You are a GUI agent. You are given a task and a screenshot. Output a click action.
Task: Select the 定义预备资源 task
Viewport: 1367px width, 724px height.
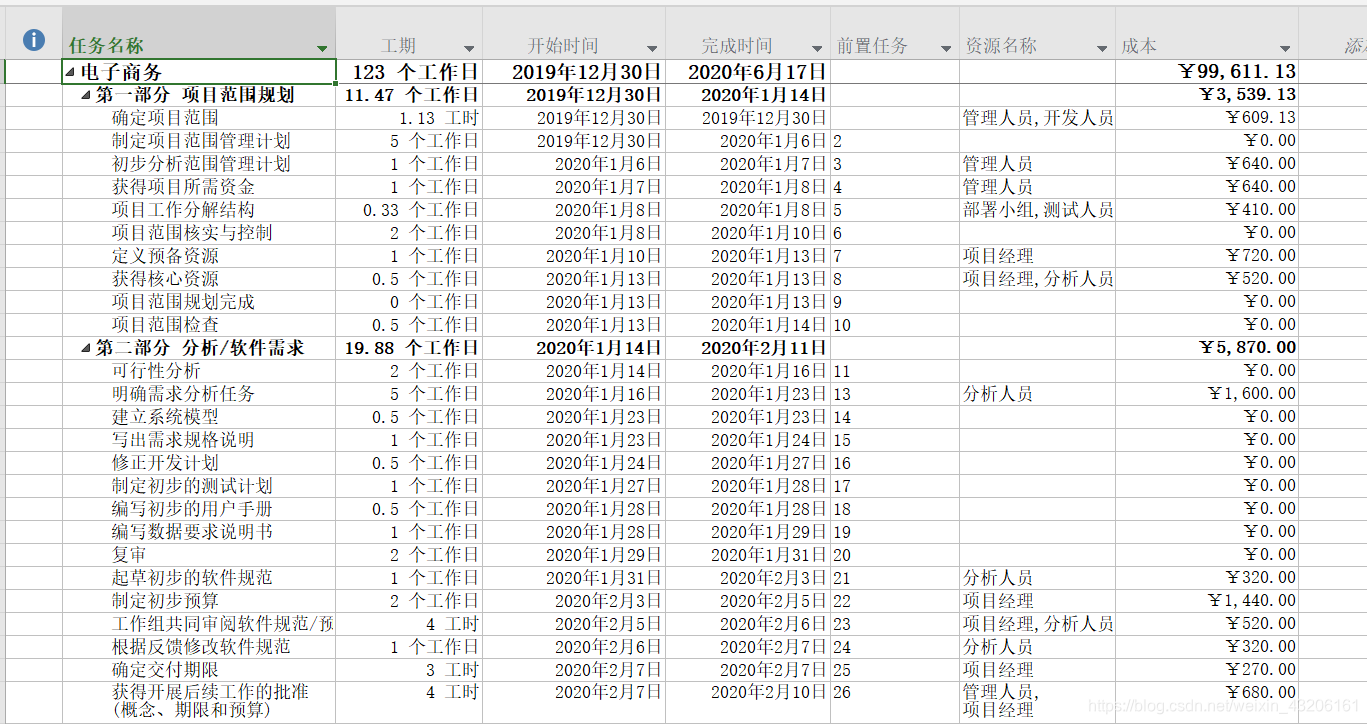click(x=165, y=256)
